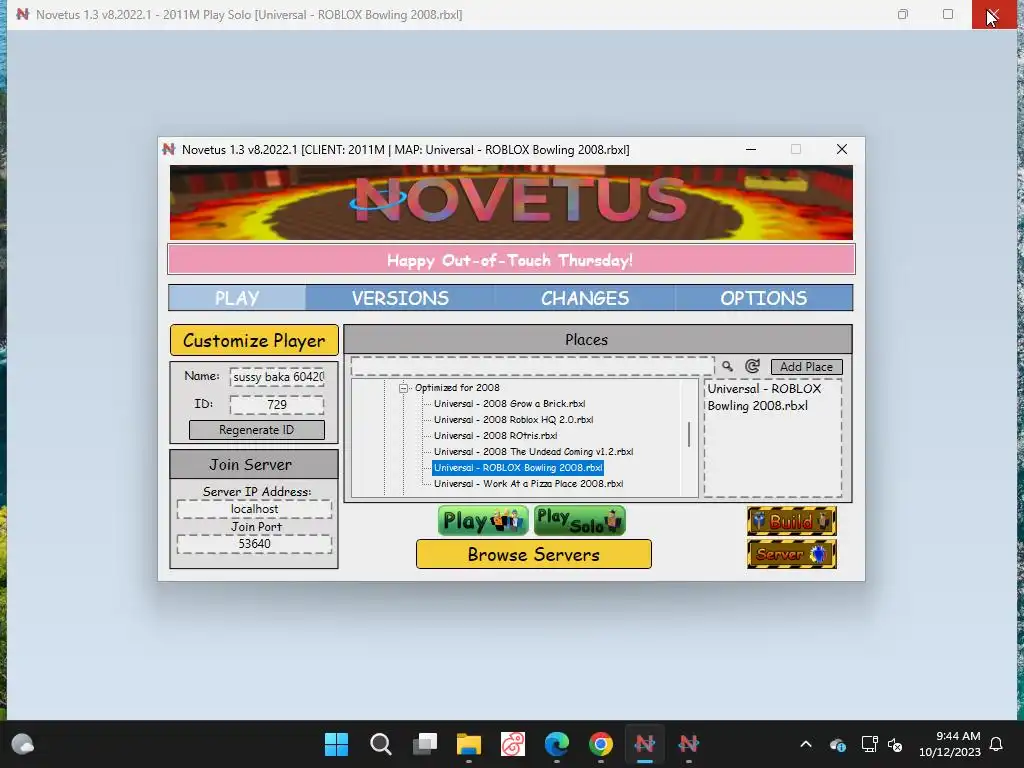Click the Regenerate ID button
The width and height of the screenshot is (1024, 768).
click(x=257, y=430)
